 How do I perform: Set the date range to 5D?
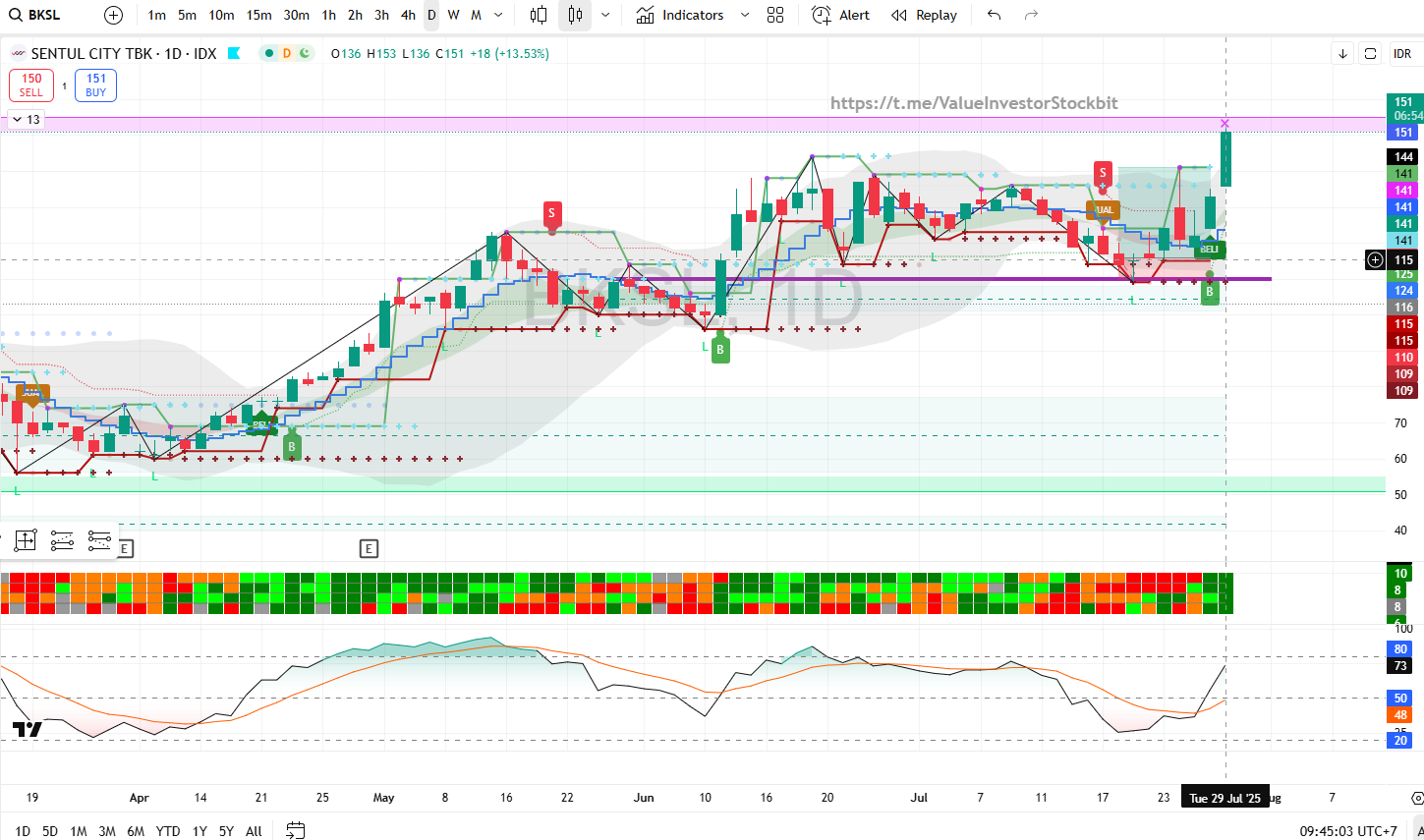click(x=50, y=831)
